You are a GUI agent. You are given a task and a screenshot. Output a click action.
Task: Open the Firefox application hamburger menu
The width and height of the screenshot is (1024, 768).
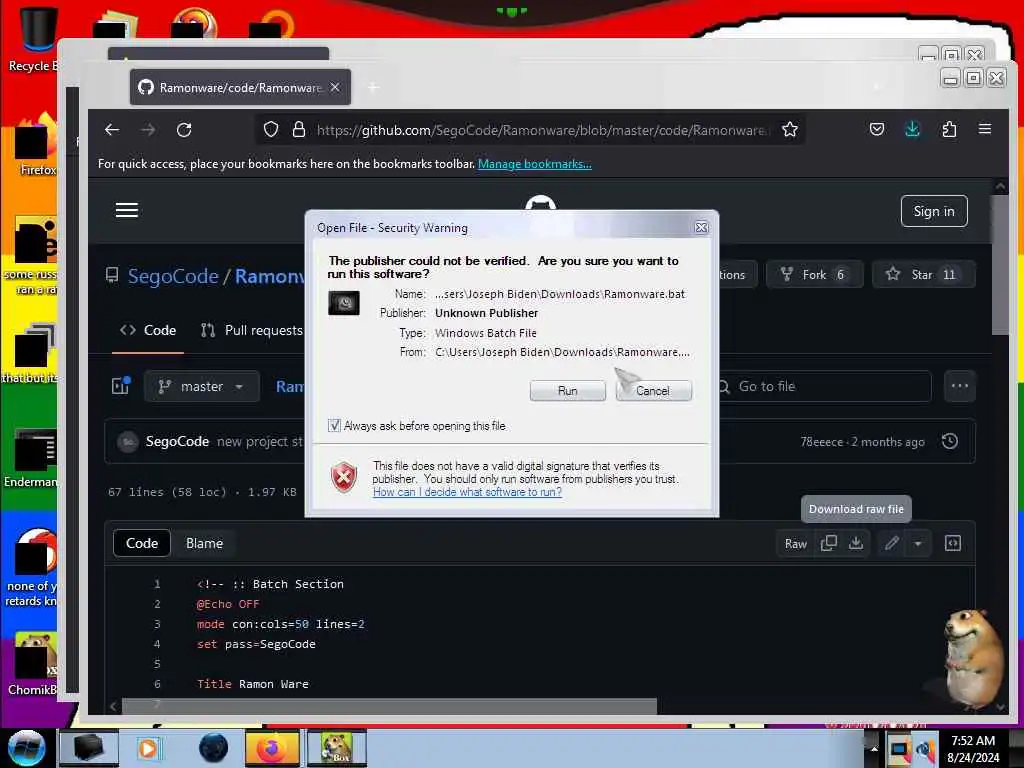pos(985,129)
